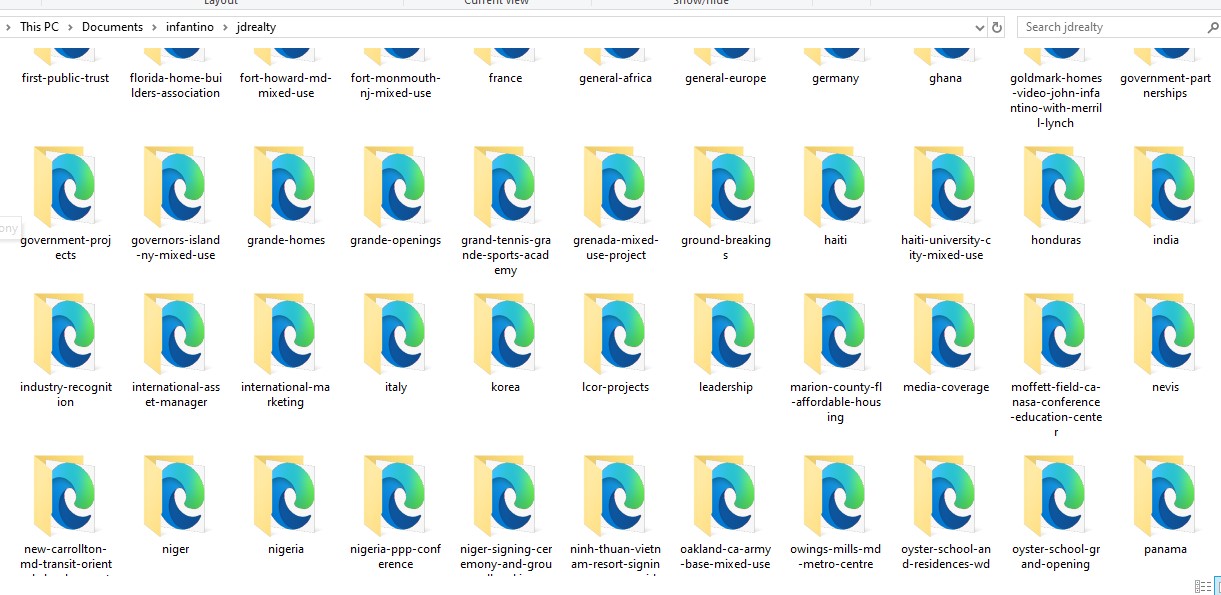Select the grenada-mixed-use-project folder icon

(x=615, y=188)
